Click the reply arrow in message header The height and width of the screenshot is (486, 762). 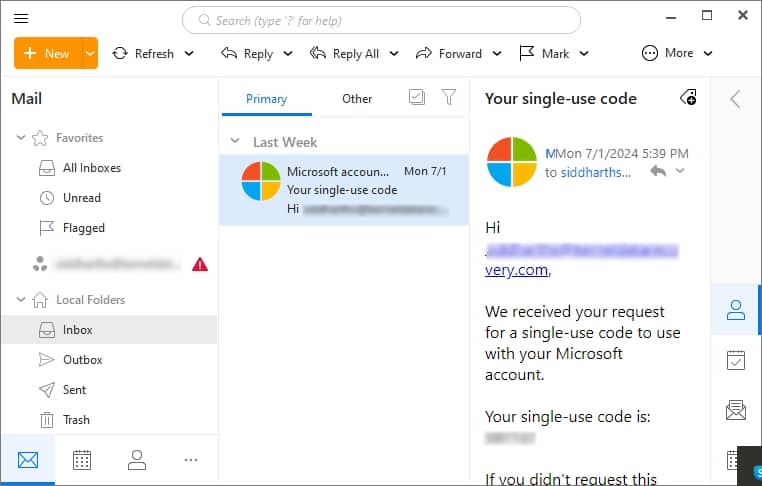tap(658, 171)
